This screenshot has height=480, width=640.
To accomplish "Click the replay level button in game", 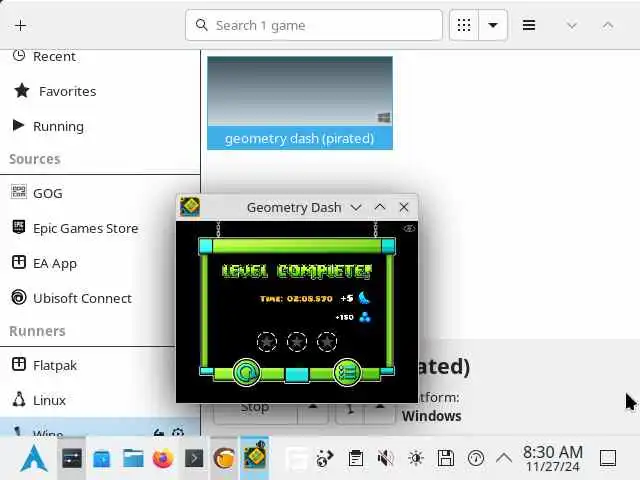I will point(247,372).
